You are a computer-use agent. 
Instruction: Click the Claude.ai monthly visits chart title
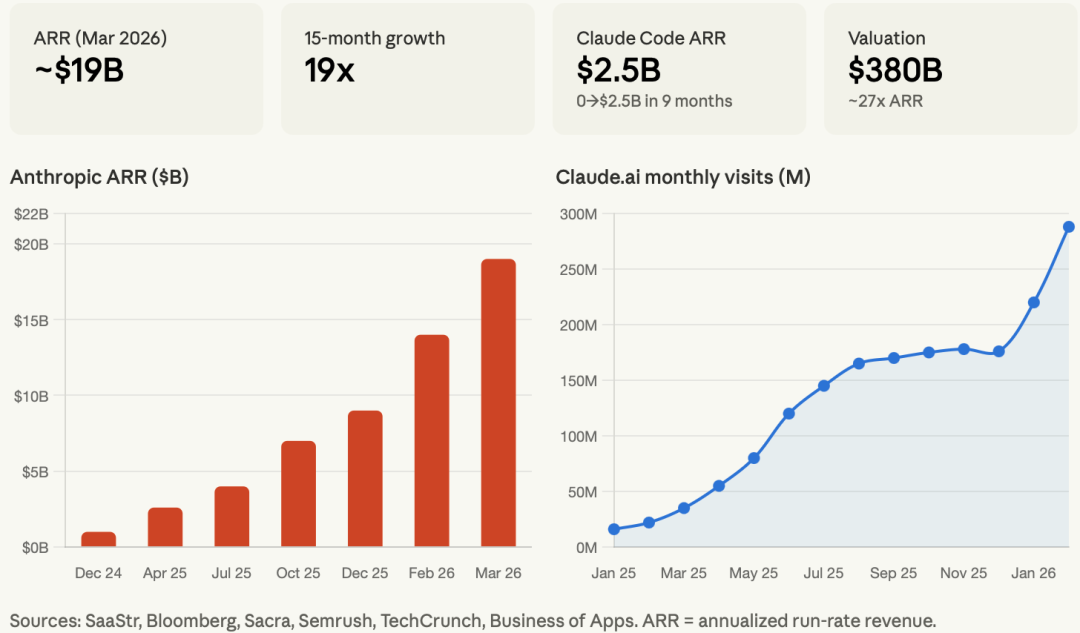(683, 178)
